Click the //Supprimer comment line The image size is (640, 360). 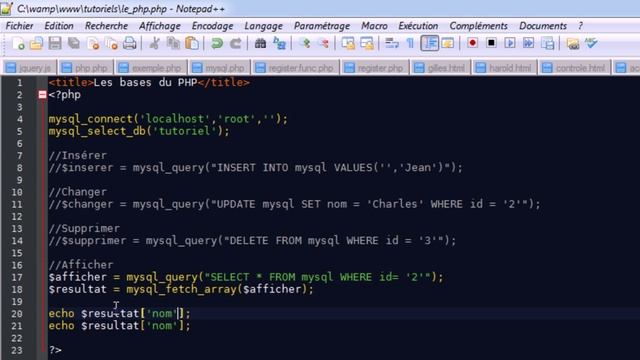(x=84, y=229)
